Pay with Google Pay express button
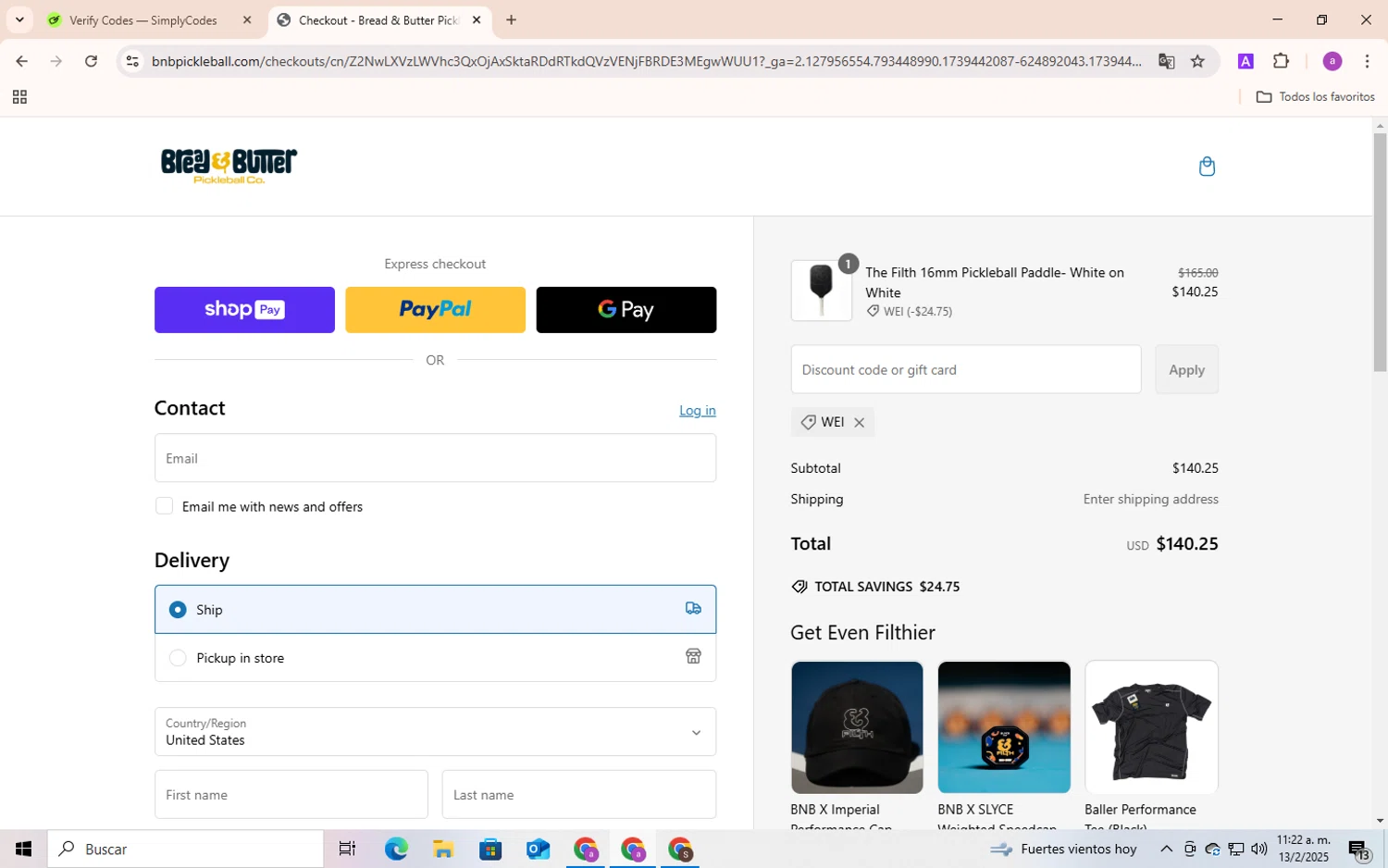 626,310
